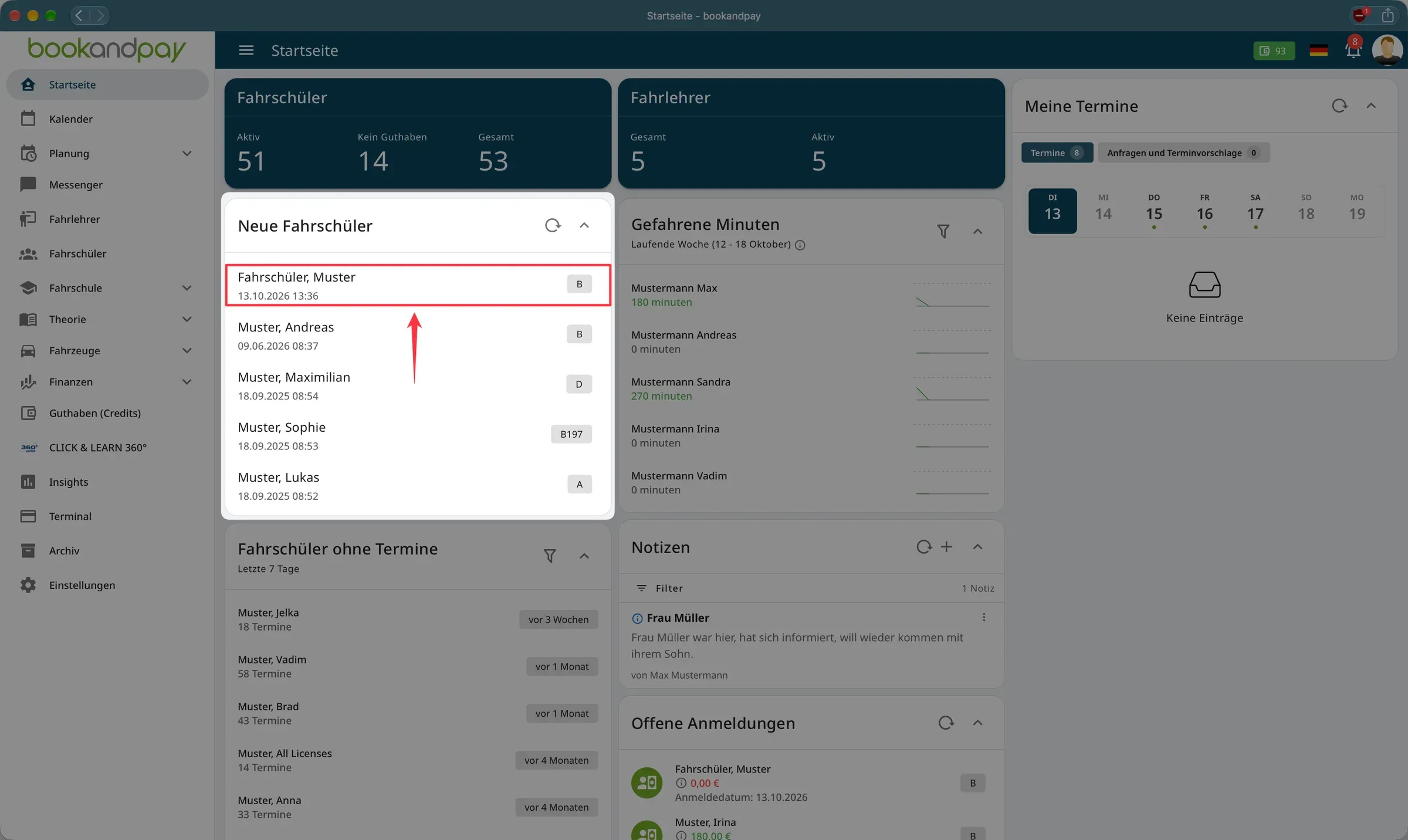Open new student Muster, Sophie with B197
The width and height of the screenshot is (1408, 840).
(418, 436)
